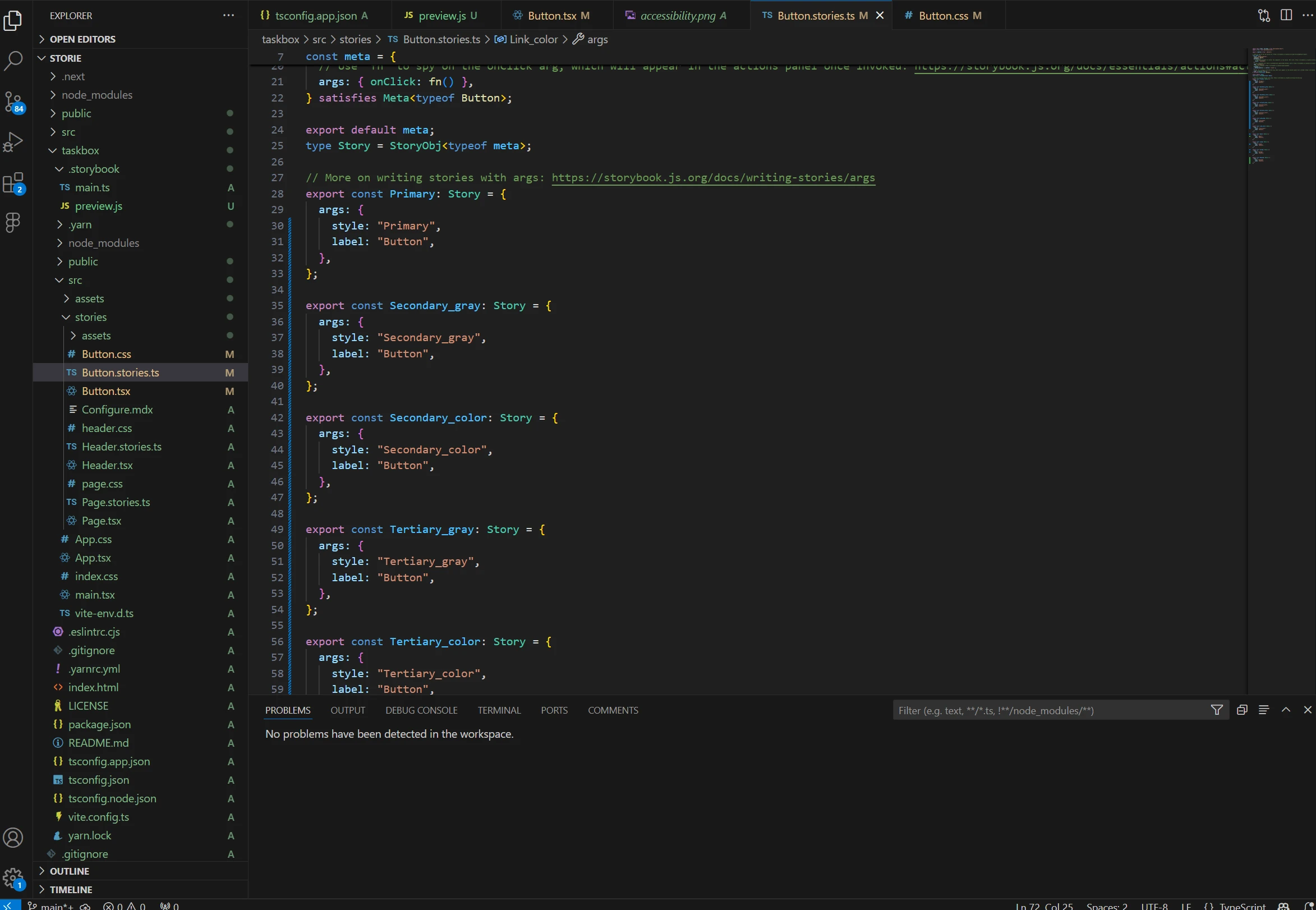1316x910 pixels.
Task: Open README.md in the file tree
Action: click(x=140, y=743)
